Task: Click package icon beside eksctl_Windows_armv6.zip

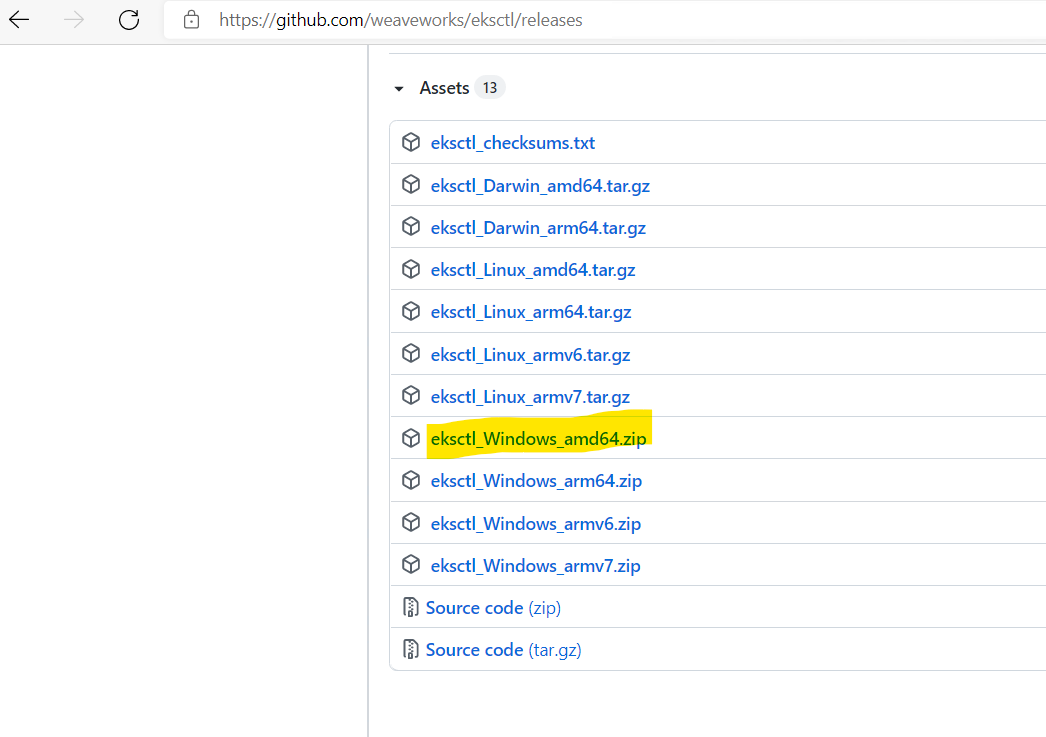Action: pyautogui.click(x=411, y=522)
